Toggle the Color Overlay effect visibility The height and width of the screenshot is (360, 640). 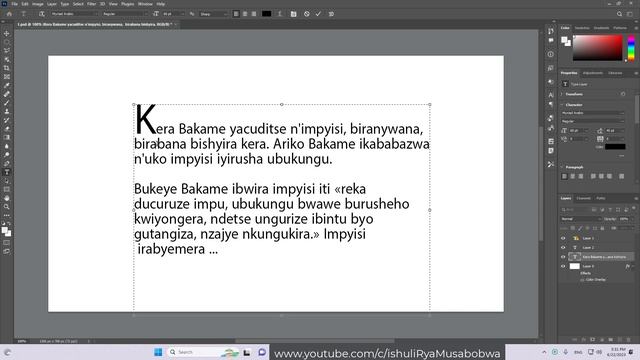pos(582,280)
